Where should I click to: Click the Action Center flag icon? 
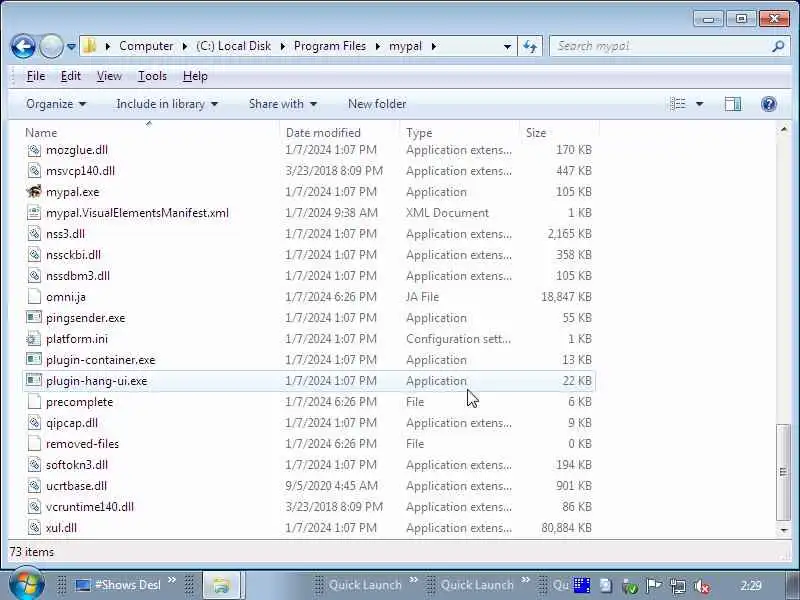[x=654, y=586]
